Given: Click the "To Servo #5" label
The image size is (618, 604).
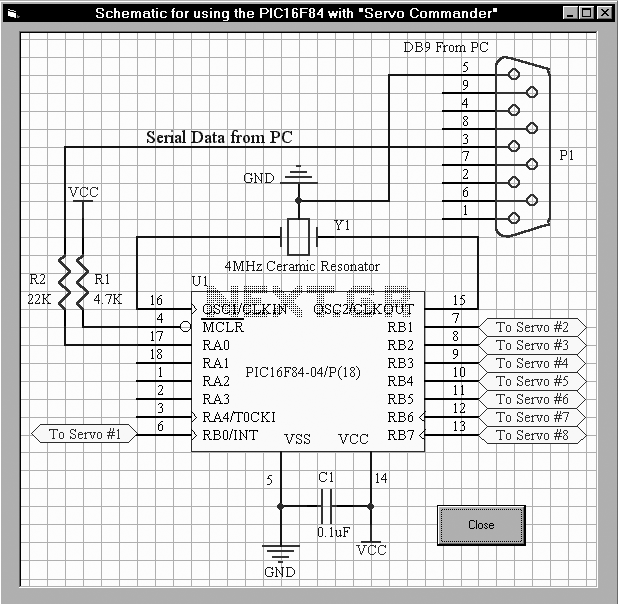Looking at the screenshot, I should (x=532, y=381).
